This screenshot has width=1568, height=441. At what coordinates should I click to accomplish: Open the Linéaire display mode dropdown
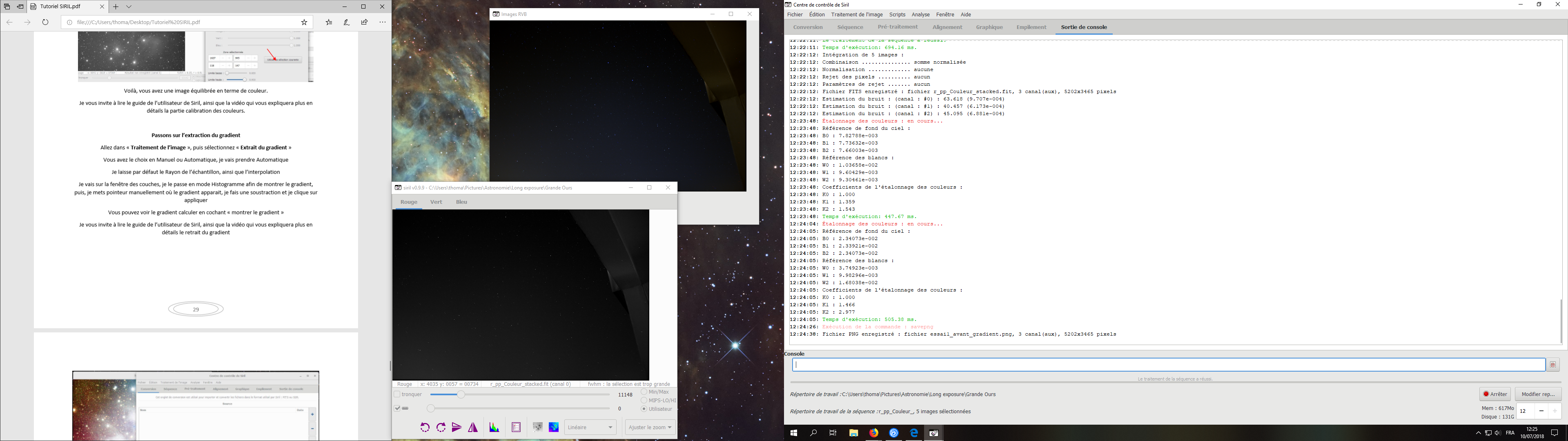coord(590,428)
